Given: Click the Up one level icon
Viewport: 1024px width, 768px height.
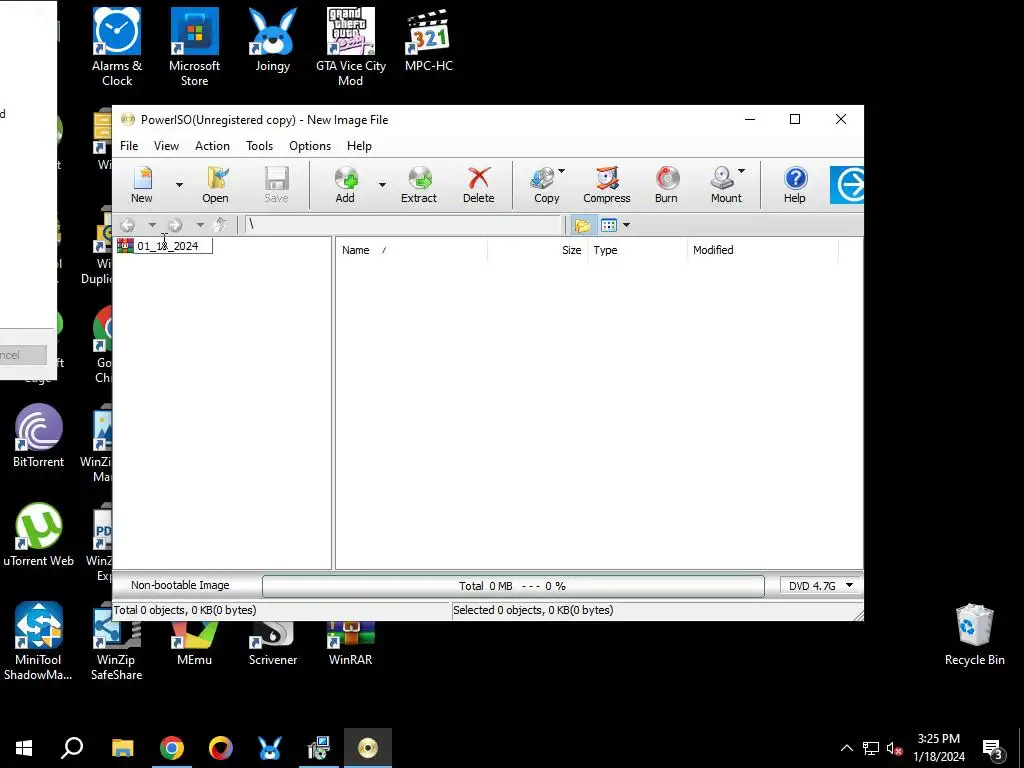Looking at the screenshot, I should click(221, 225).
